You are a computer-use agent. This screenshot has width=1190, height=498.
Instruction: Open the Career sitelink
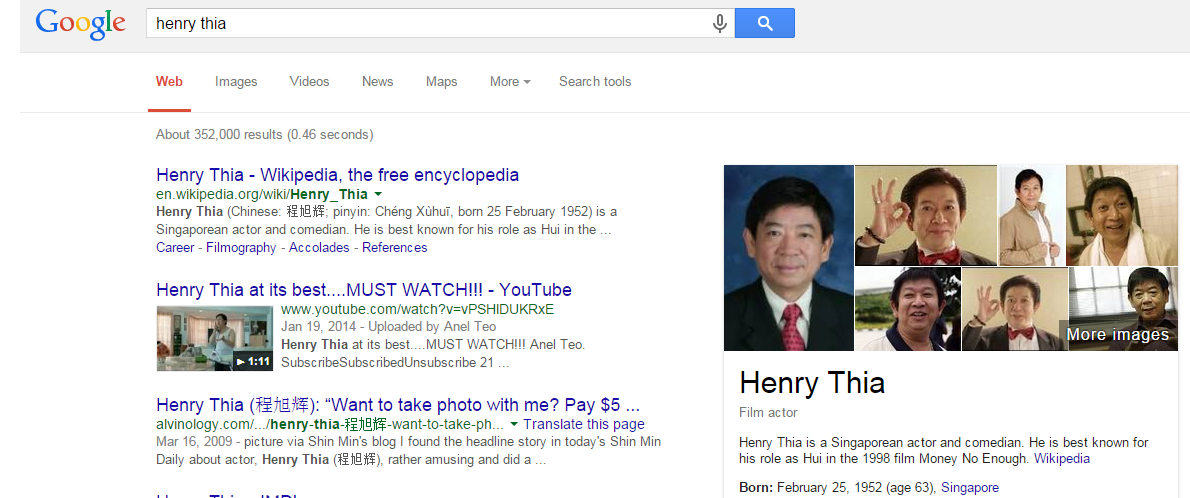pos(175,247)
